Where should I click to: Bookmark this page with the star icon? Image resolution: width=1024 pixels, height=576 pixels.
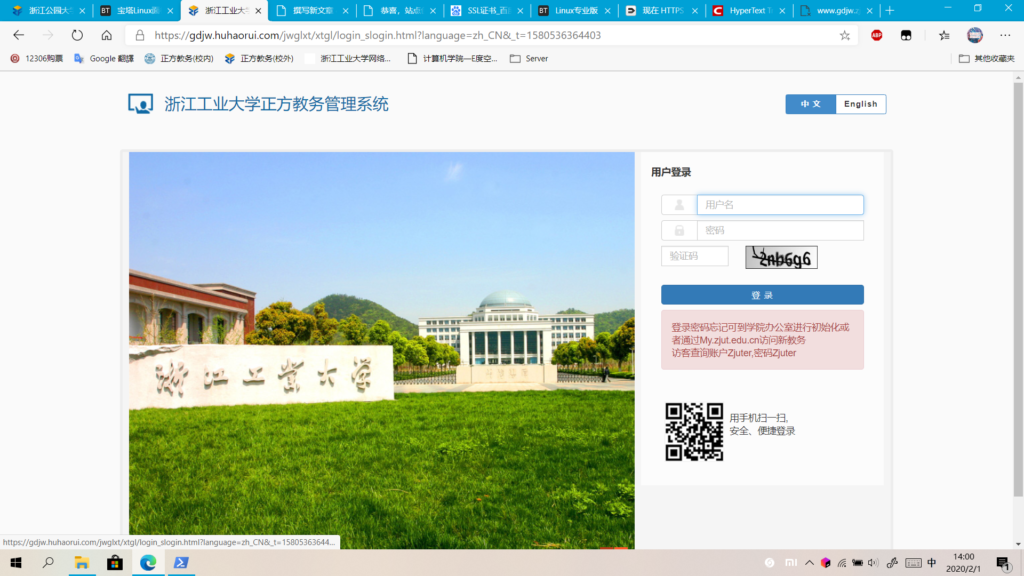(845, 35)
